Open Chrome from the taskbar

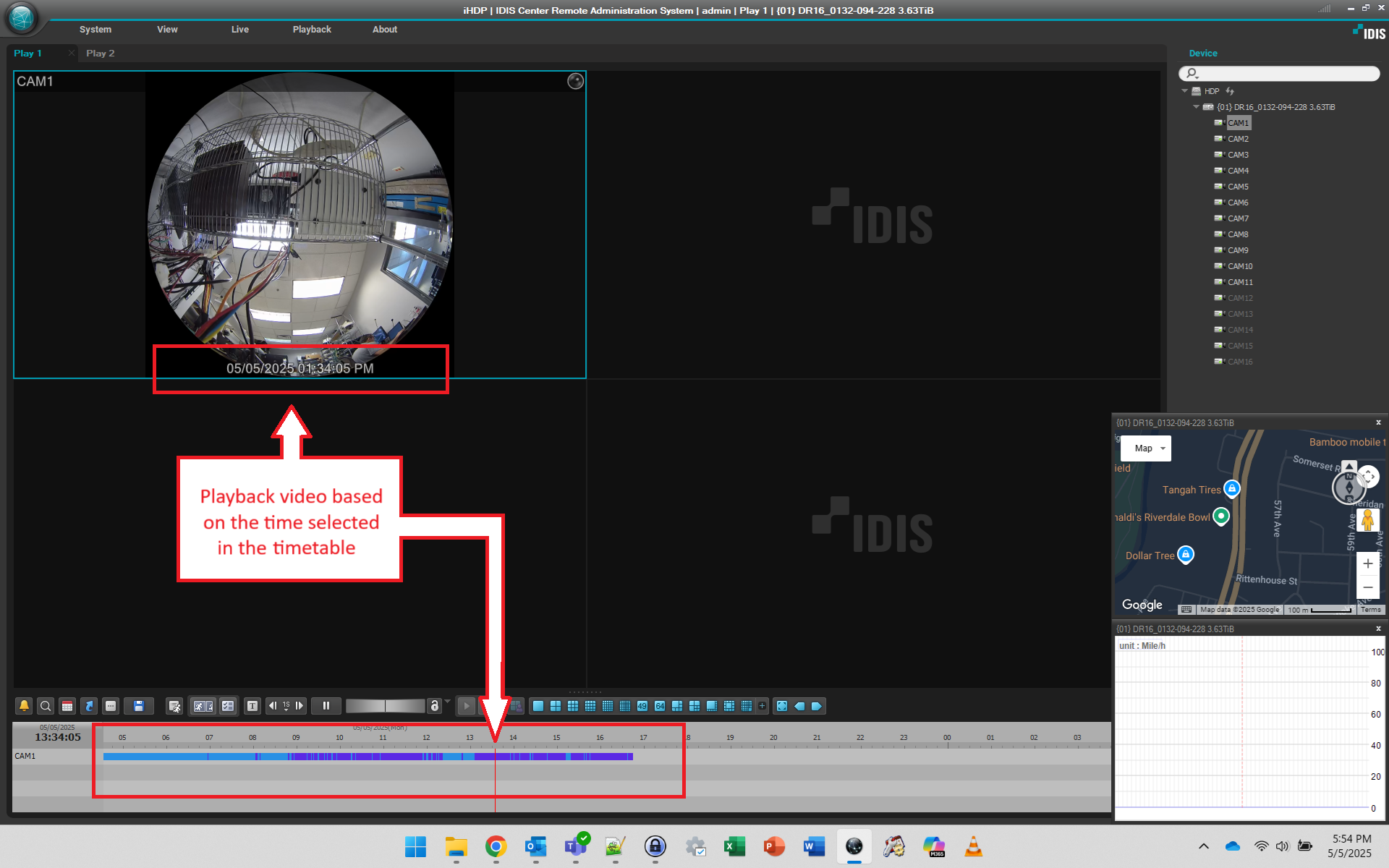point(496,846)
